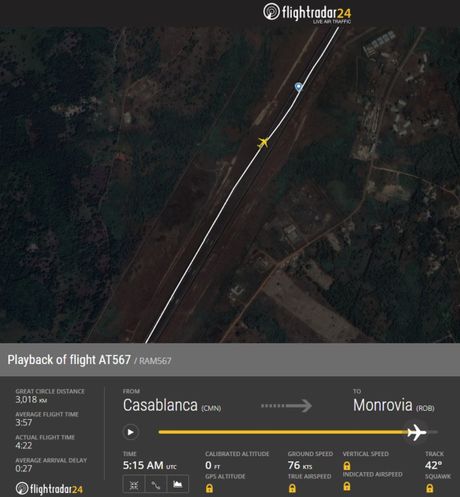This screenshot has height=497, width=460.
Task: Select the blue location pin on the map
Action: click(x=299, y=87)
